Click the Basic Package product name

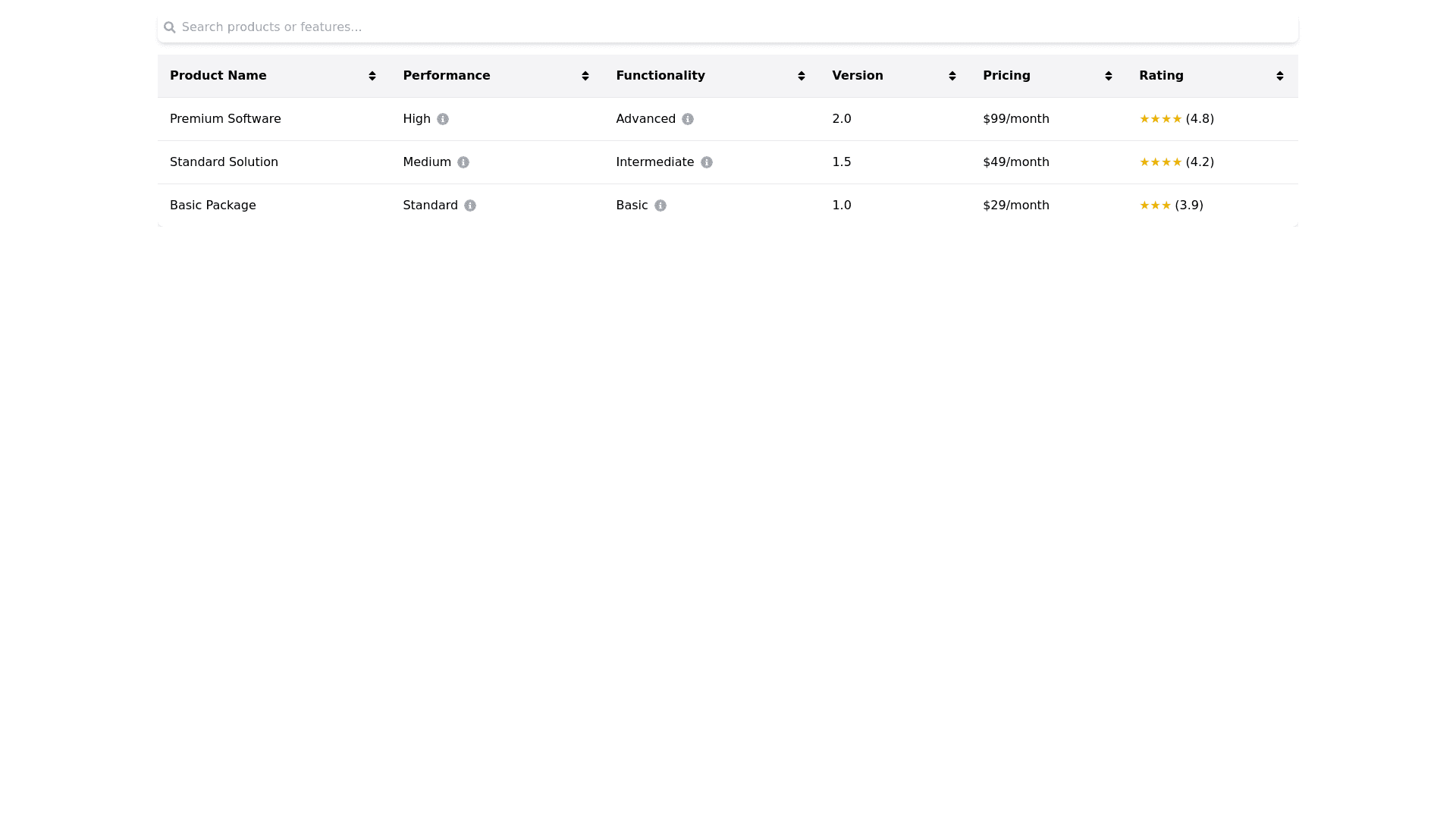pyautogui.click(x=213, y=206)
